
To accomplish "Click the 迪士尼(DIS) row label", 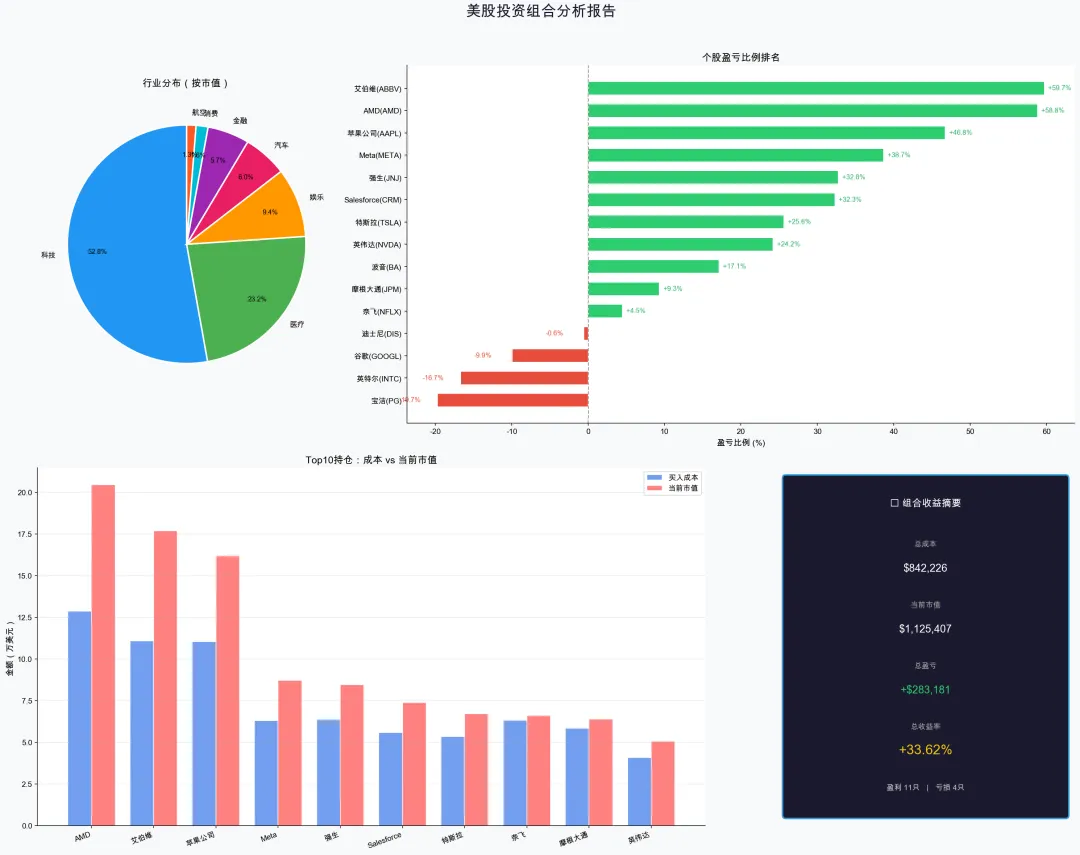I will click(382, 334).
